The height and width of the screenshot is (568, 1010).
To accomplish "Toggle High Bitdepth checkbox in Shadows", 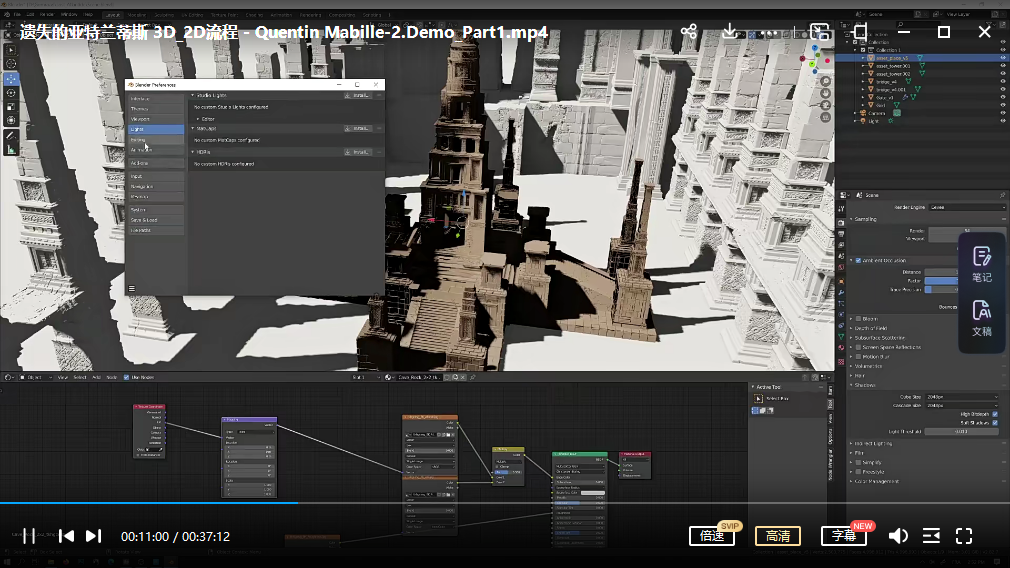I will pyautogui.click(x=995, y=414).
